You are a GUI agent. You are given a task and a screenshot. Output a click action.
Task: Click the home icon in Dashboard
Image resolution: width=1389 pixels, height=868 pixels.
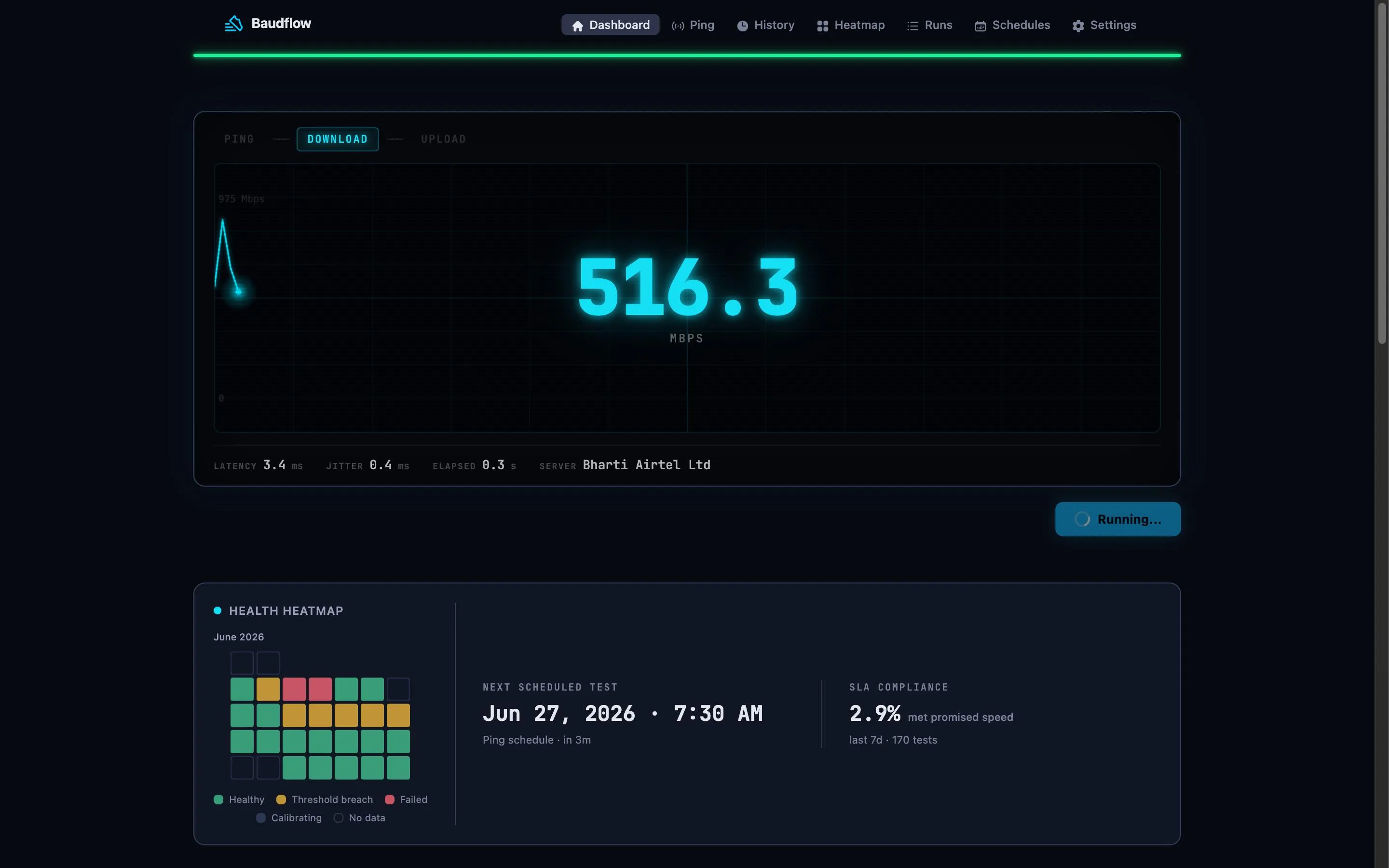click(577, 26)
